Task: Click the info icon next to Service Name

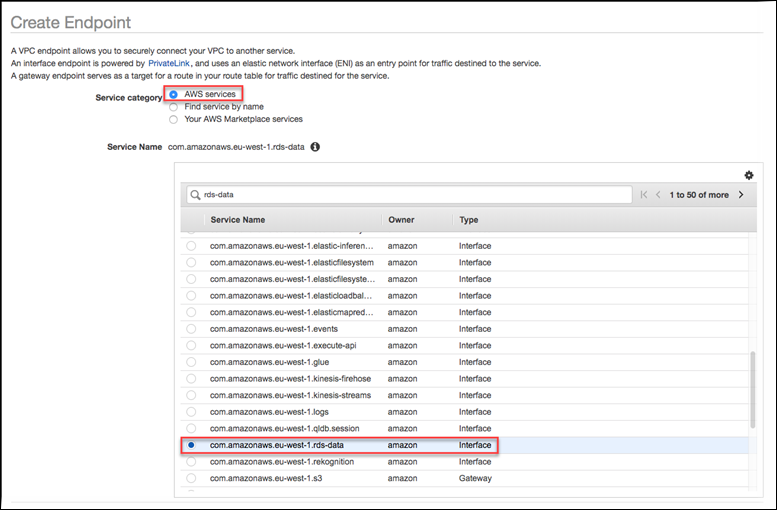Action: [x=315, y=147]
